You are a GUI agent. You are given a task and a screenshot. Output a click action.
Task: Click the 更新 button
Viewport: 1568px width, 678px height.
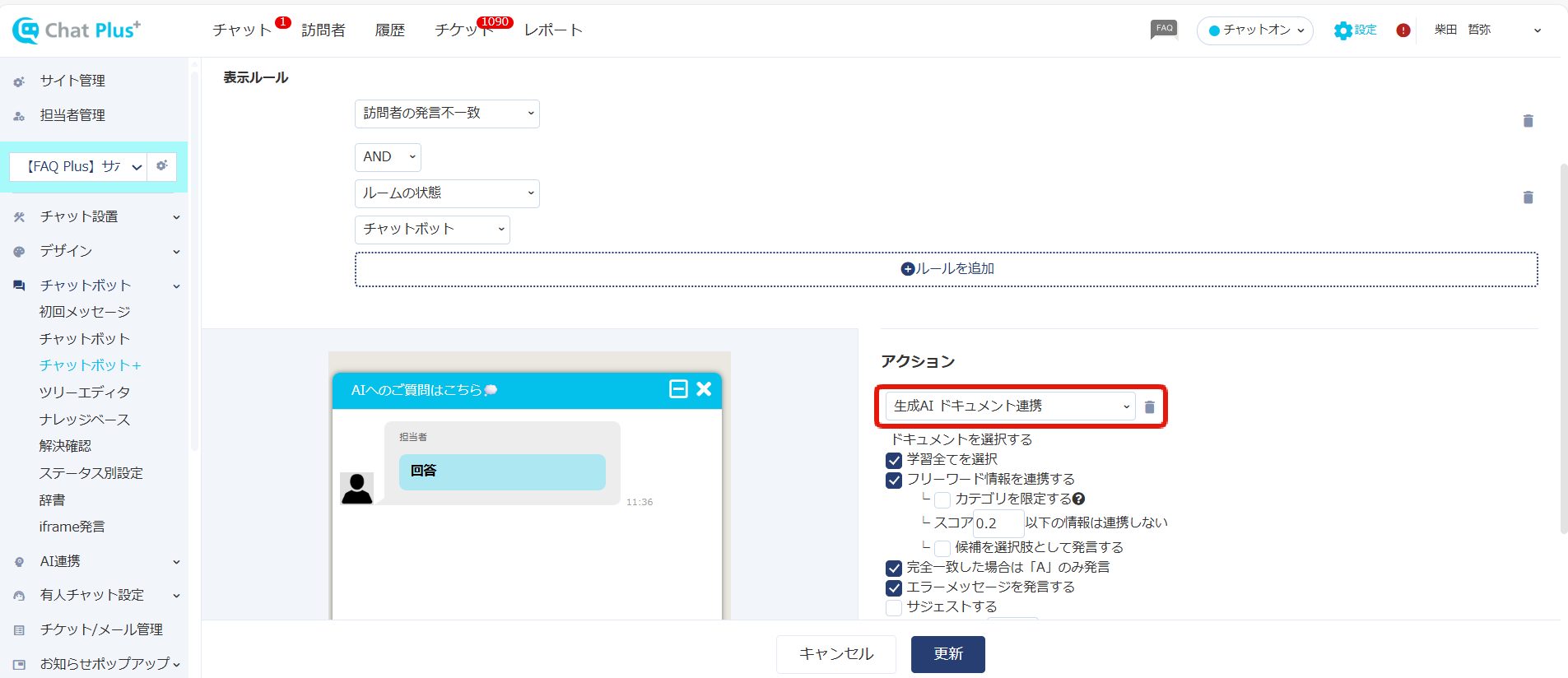click(x=947, y=654)
